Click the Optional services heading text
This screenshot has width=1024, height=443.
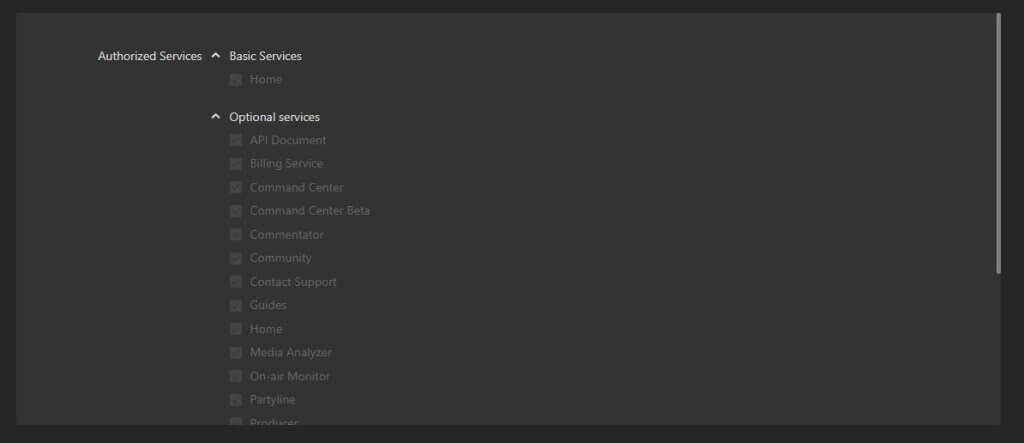pyautogui.click(x=274, y=117)
